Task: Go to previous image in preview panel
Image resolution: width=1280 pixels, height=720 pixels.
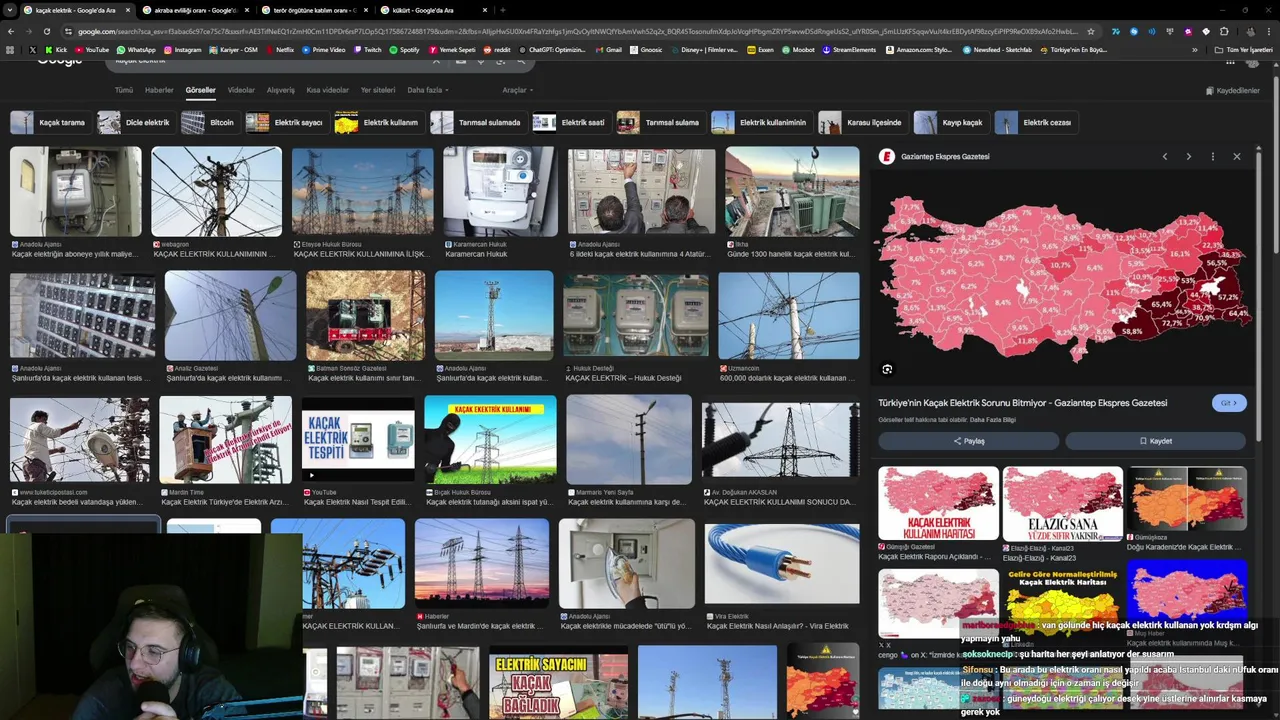Action: click(x=1164, y=157)
